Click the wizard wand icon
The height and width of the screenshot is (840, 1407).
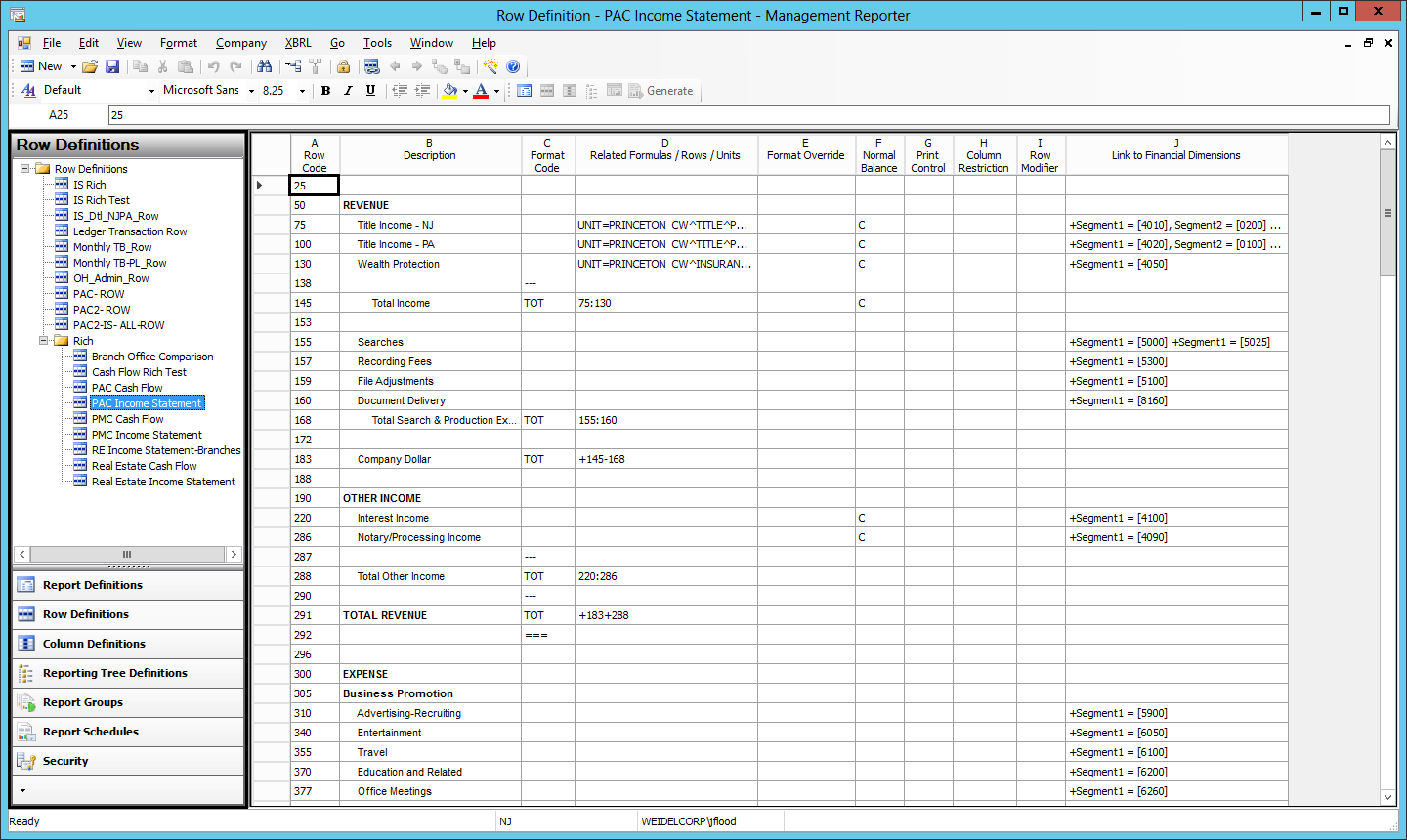tap(490, 66)
